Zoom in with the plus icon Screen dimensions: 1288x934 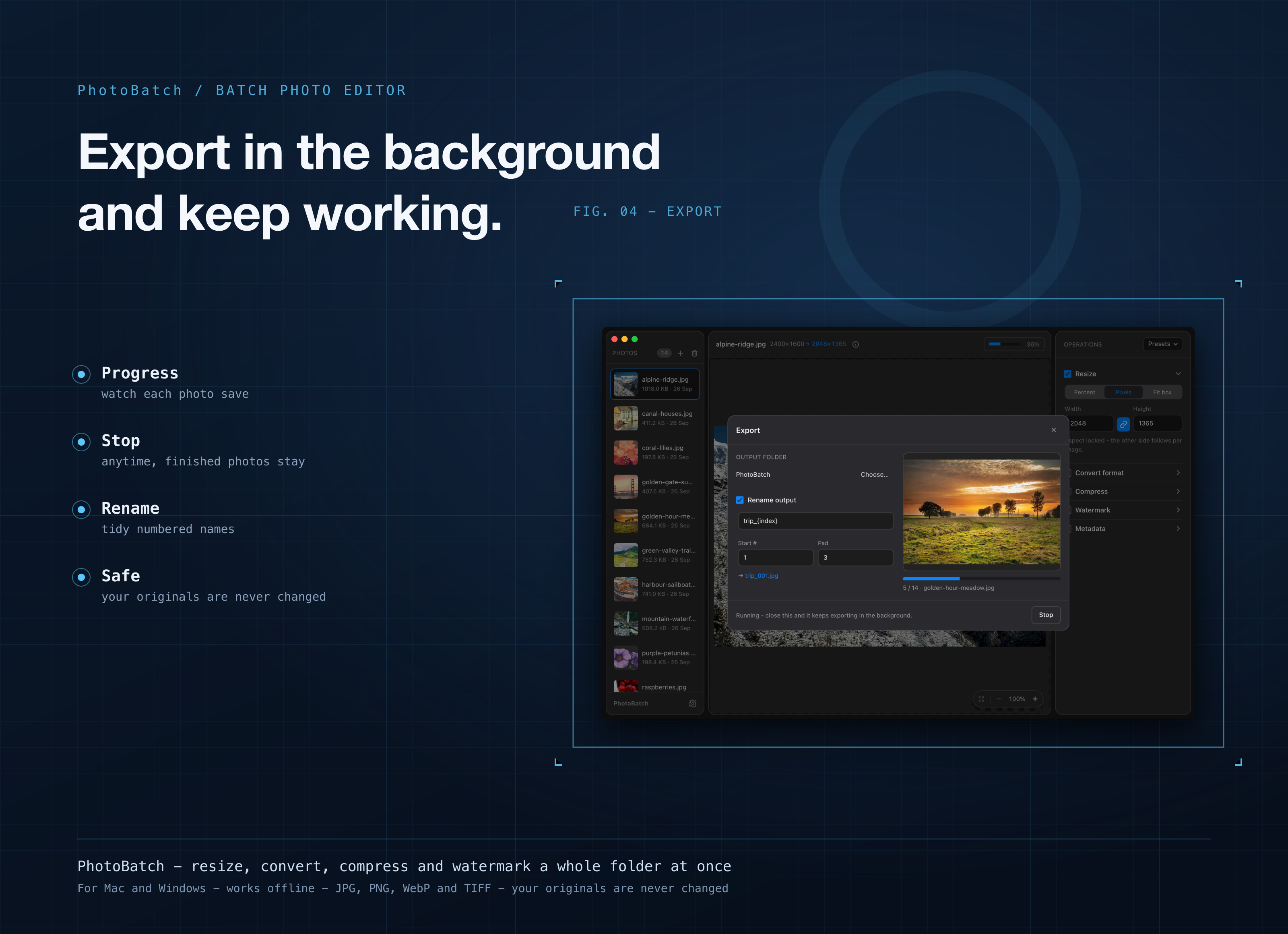click(x=1035, y=699)
